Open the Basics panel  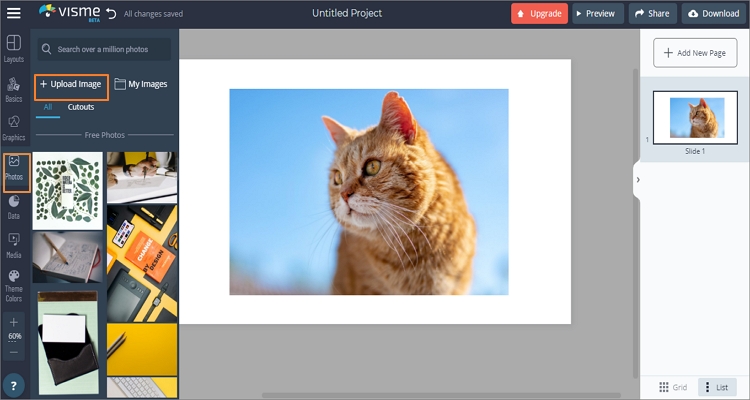click(14, 89)
